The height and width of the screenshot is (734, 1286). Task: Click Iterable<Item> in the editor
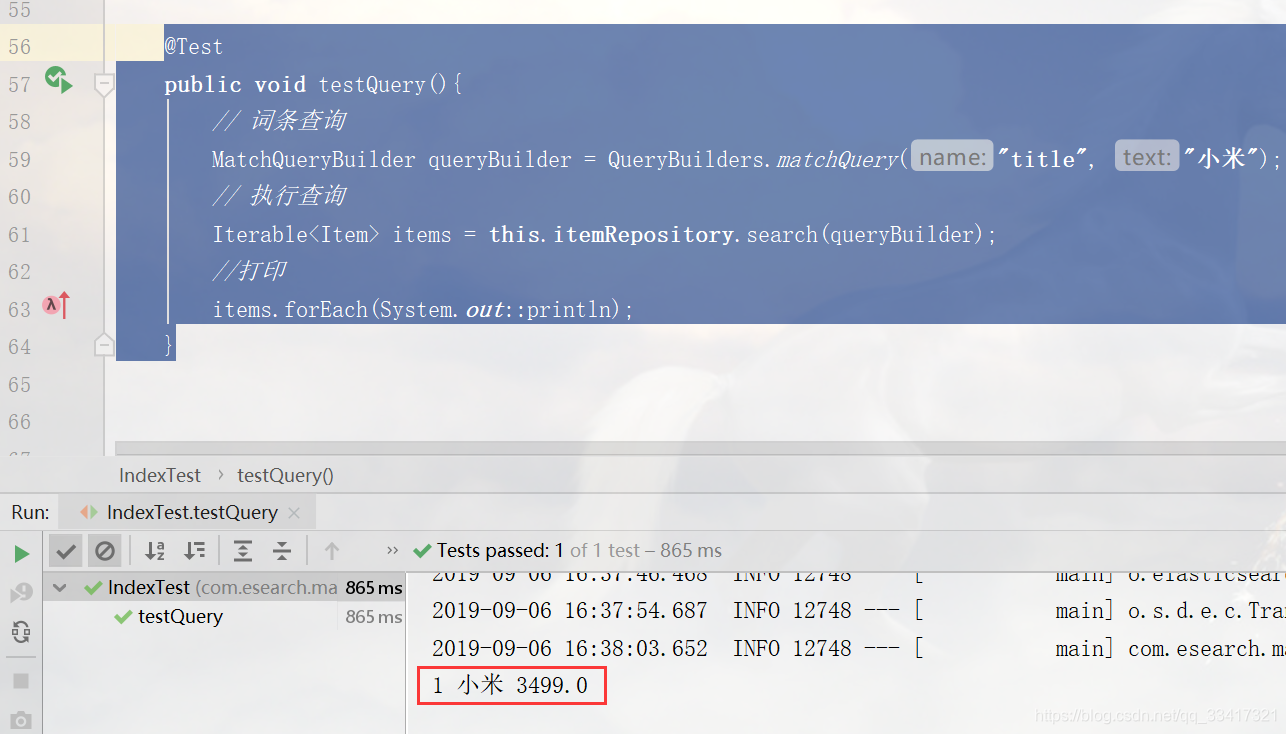296,235
